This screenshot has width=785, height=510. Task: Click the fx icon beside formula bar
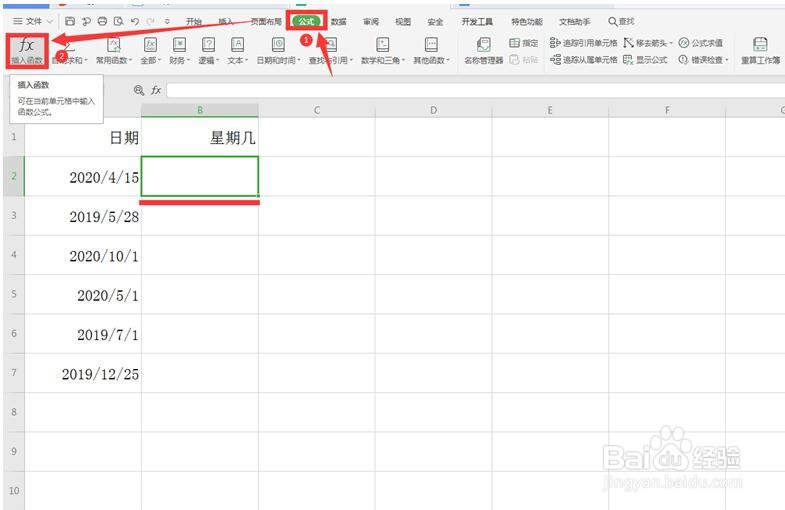click(x=156, y=90)
